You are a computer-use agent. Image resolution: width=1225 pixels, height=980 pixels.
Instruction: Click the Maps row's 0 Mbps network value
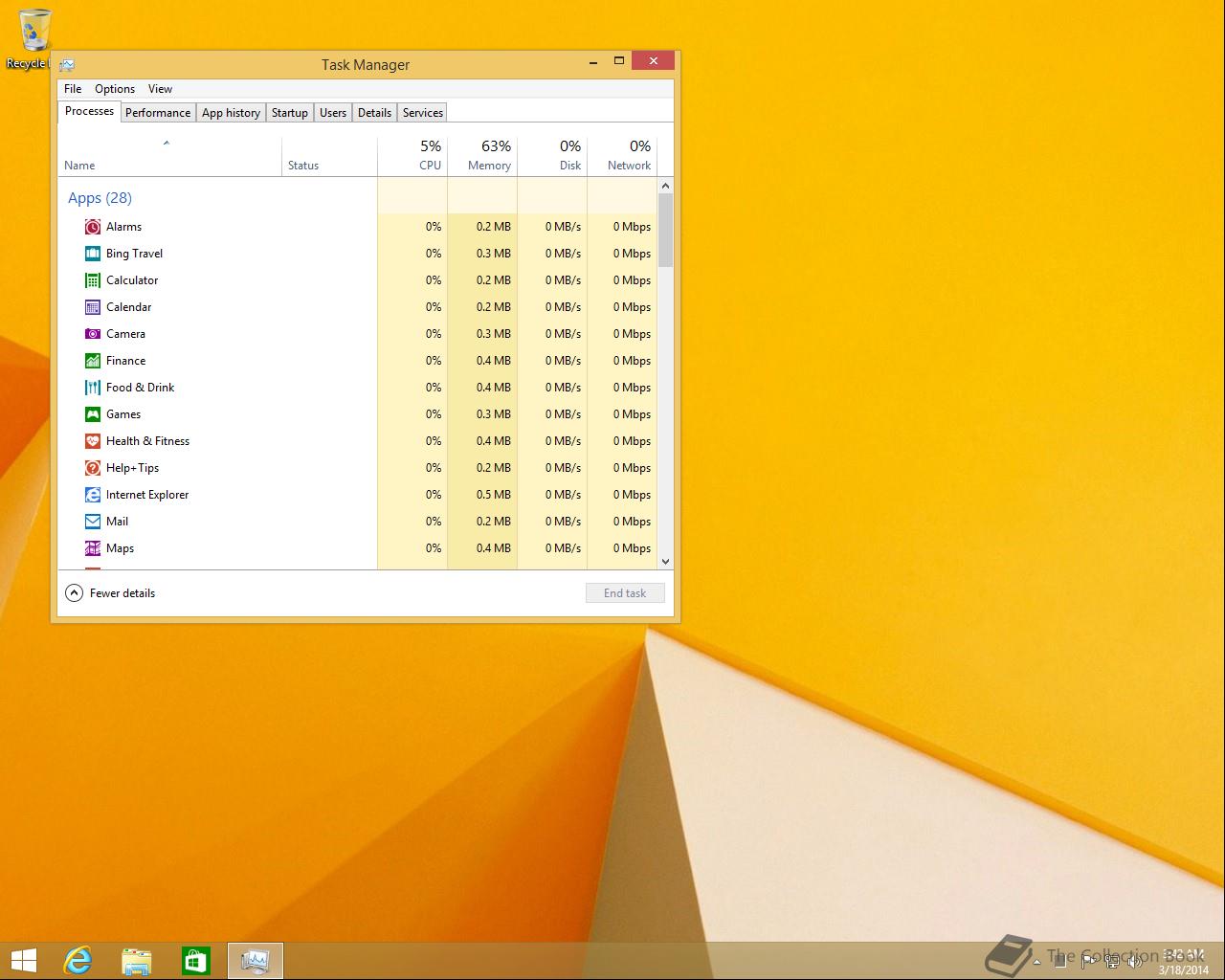632,548
